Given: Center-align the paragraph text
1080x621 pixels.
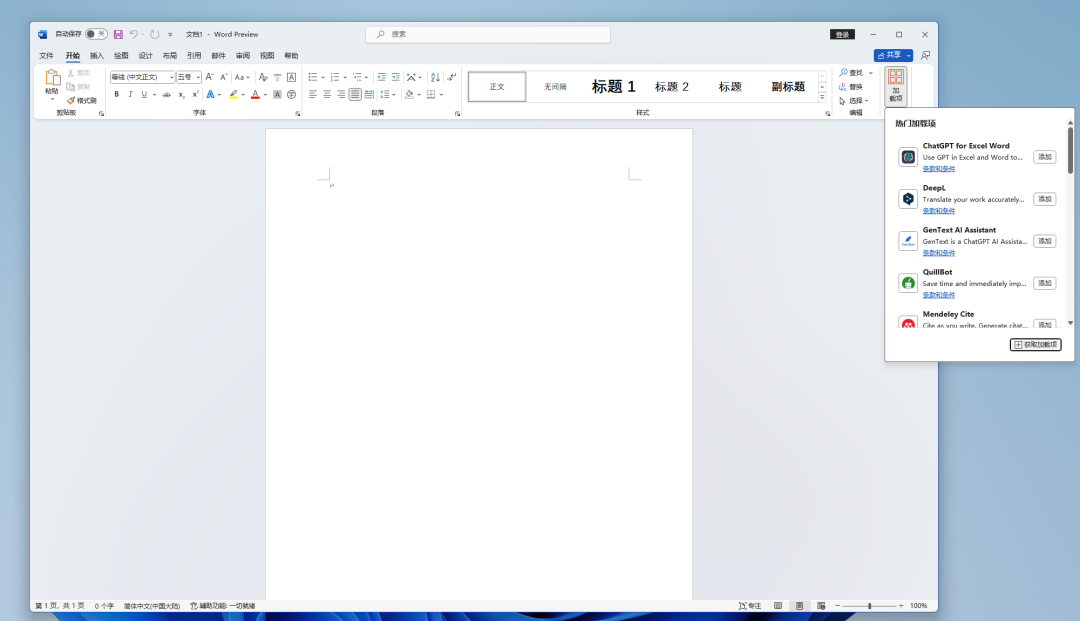Looking at the screenshot, I should (x=327, y=95).
